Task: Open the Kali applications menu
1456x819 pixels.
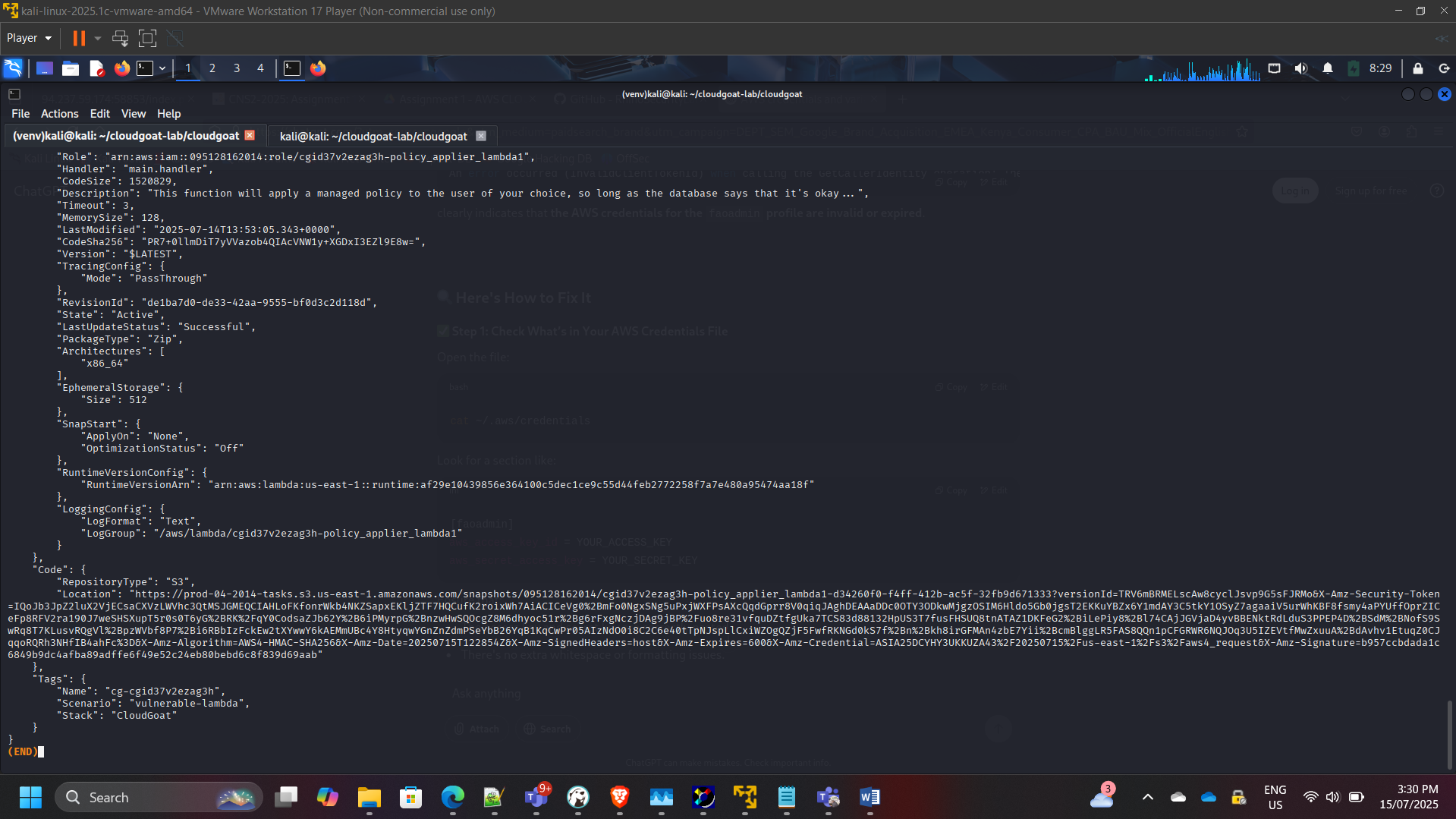Action: [x=13, y=68]
